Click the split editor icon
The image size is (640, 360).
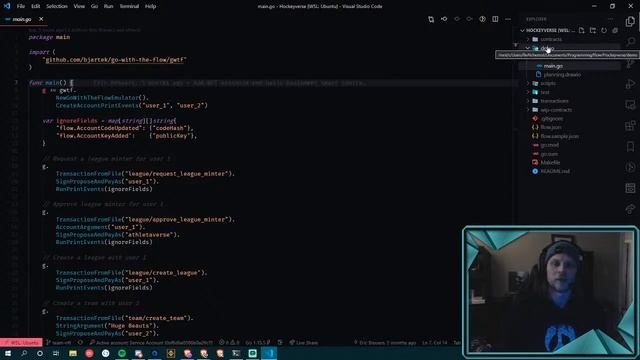click(x=495, y=19)
